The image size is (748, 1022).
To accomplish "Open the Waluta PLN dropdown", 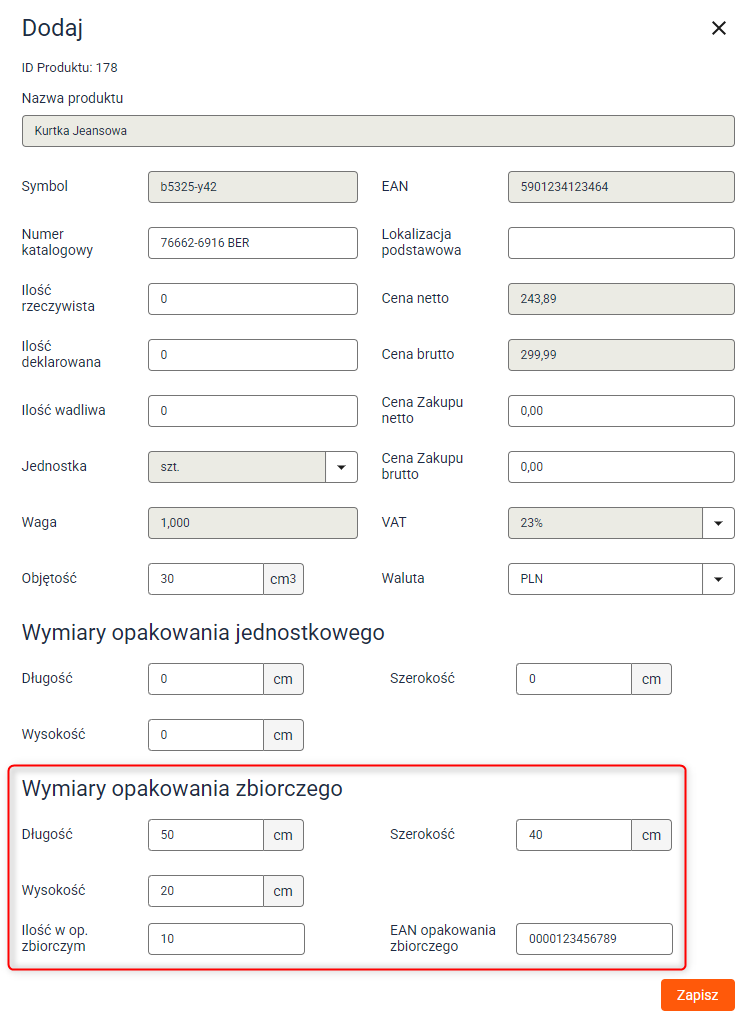I will (x=718, y=579).
